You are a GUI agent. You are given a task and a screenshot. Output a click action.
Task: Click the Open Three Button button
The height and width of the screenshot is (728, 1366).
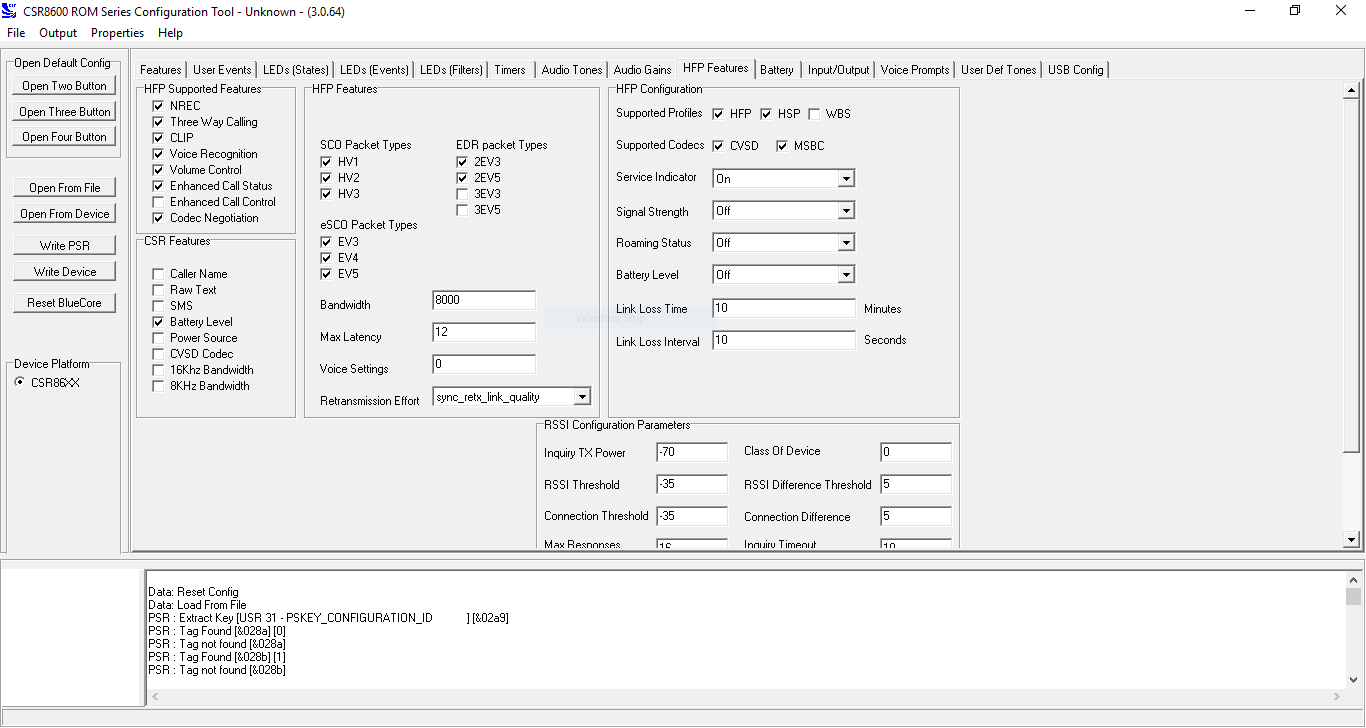[x=64, y=112]
